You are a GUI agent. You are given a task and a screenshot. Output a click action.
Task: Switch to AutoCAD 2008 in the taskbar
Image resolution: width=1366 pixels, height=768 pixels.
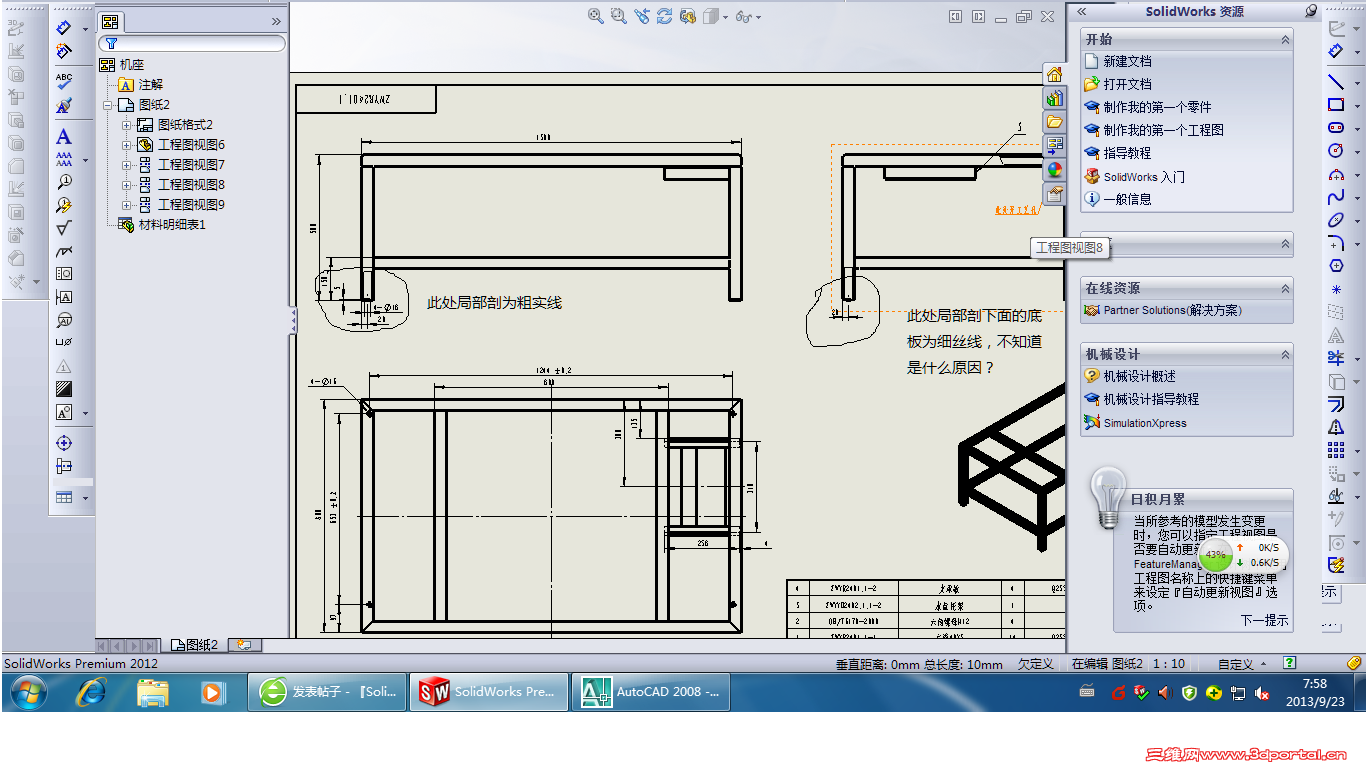point(650,692)
